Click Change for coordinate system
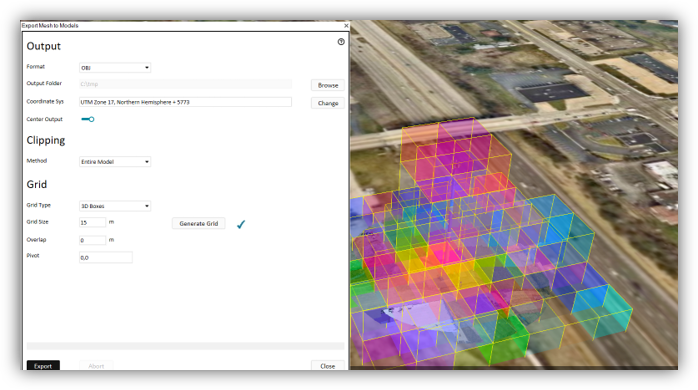This screenshot has width=698, height=390. [x=328, y=103]
